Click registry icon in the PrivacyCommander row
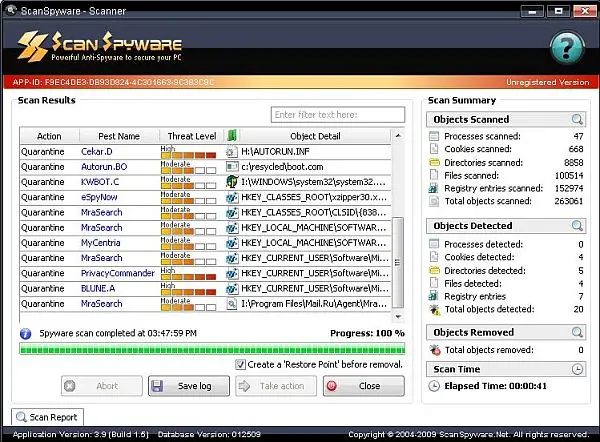The width and height of the screenshot is (600, 442). click(x=232, y=274)
